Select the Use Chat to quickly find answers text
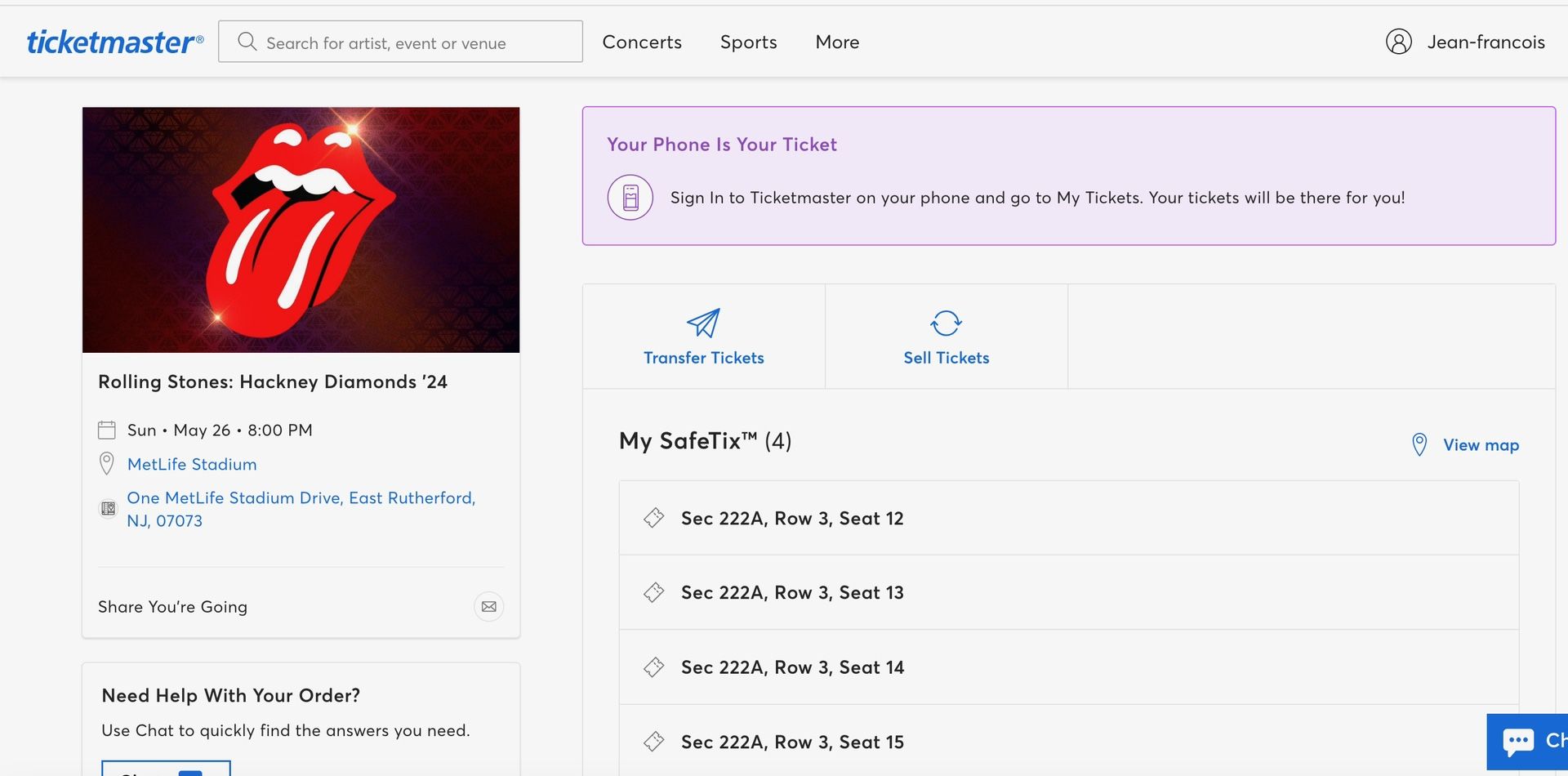 coord(286,730)
